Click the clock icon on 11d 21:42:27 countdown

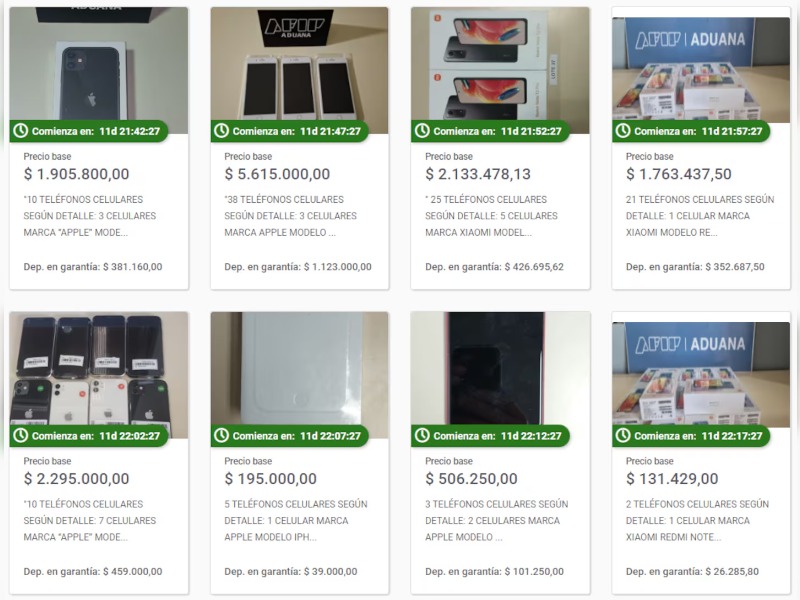[x=20, y=131]
